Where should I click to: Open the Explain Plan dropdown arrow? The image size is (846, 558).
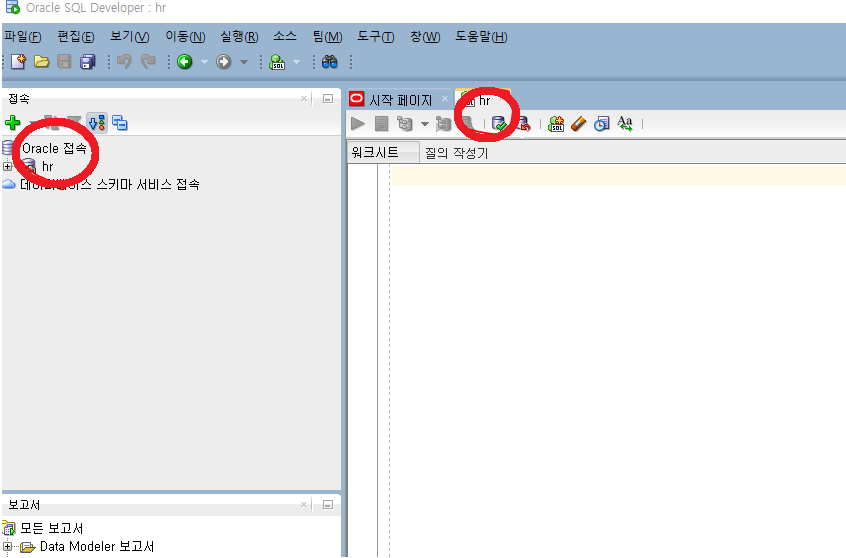(x=425, y=124)
